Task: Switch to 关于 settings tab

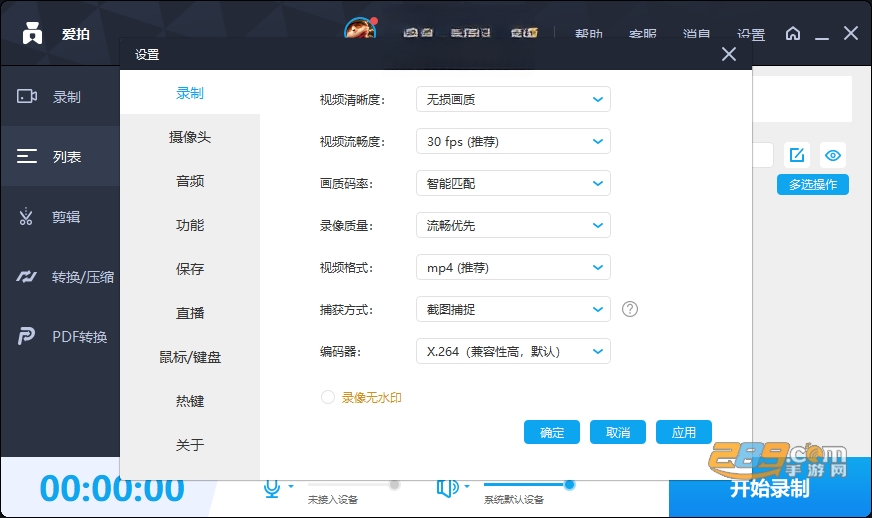Action: 190,445
